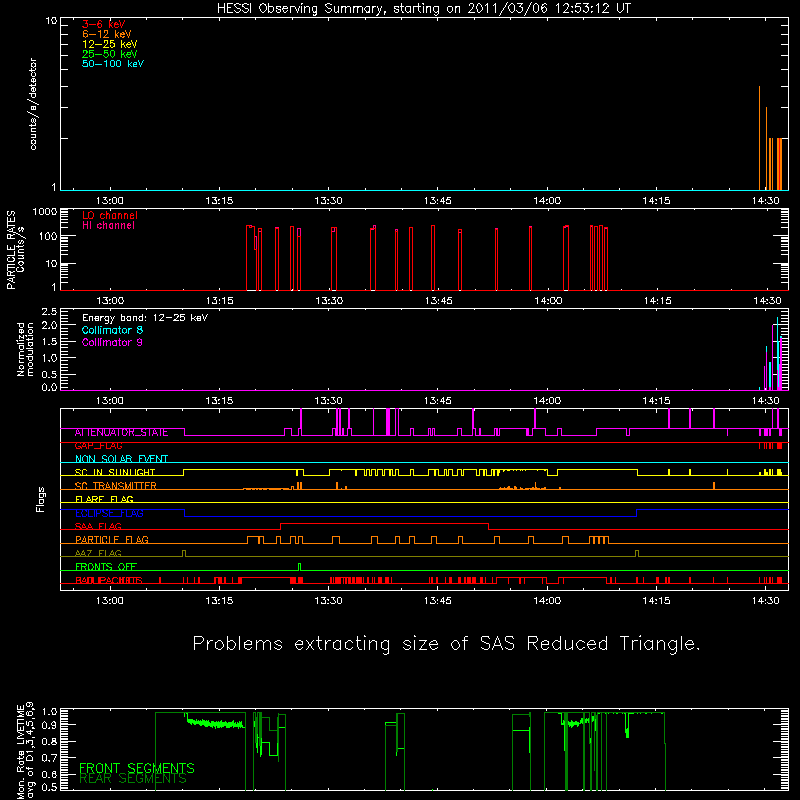This screenshot has width=800, height=800.
Task: Click the vertical Flags axis label
Action: pyautogui.click(x=41, y=499)
